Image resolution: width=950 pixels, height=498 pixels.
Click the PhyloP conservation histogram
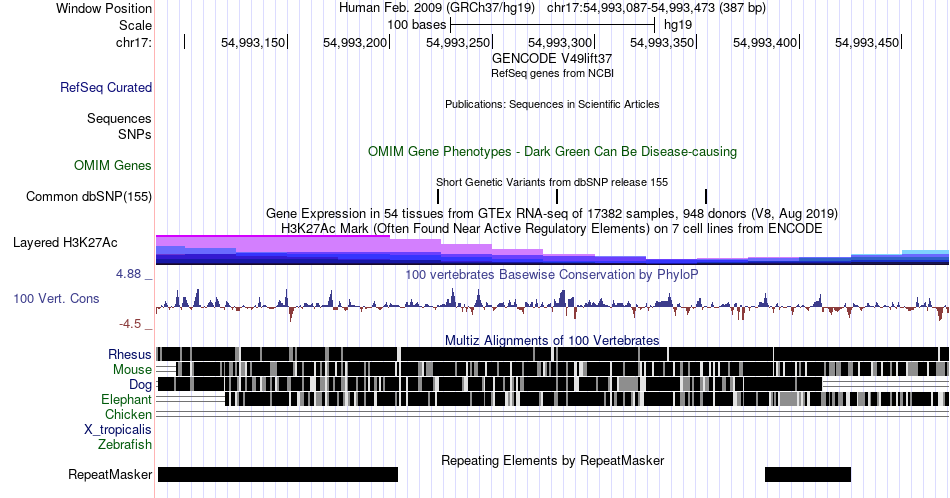pyautogui.click(x=552, y=305)
